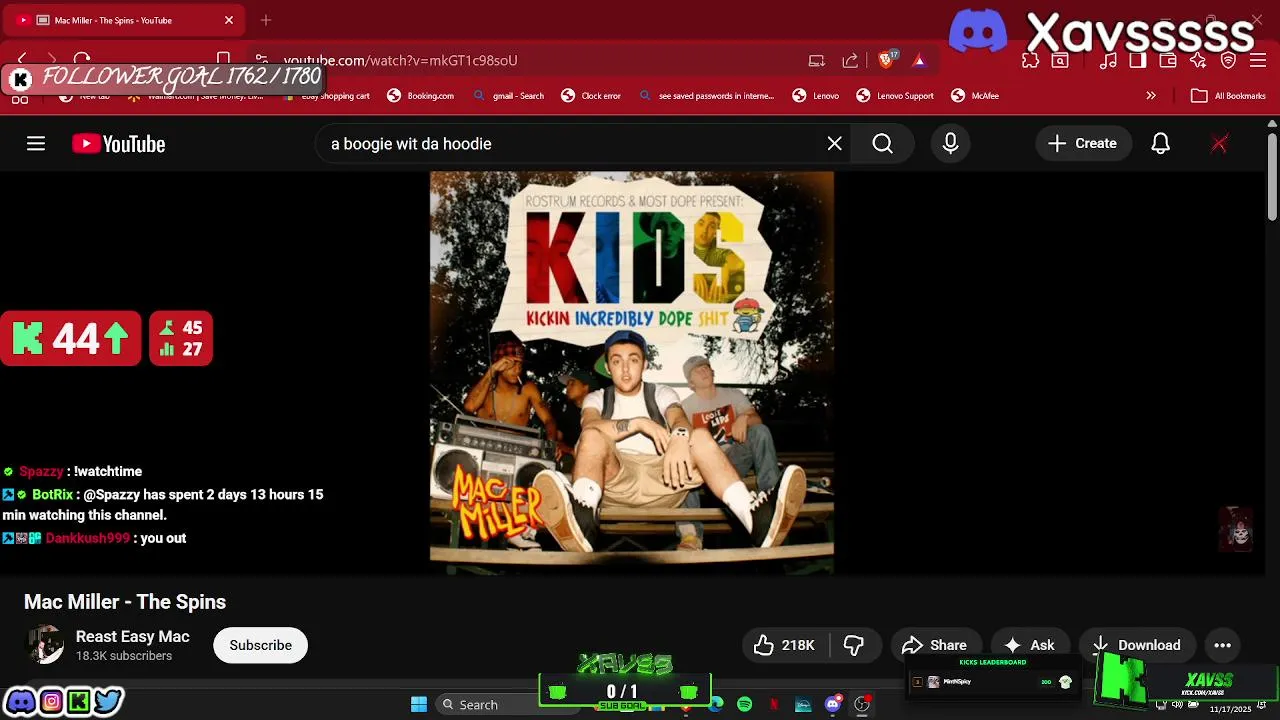The image size is (1280, 720).
Task: Click the K.I.D.S album cover video
Action: 632,372
